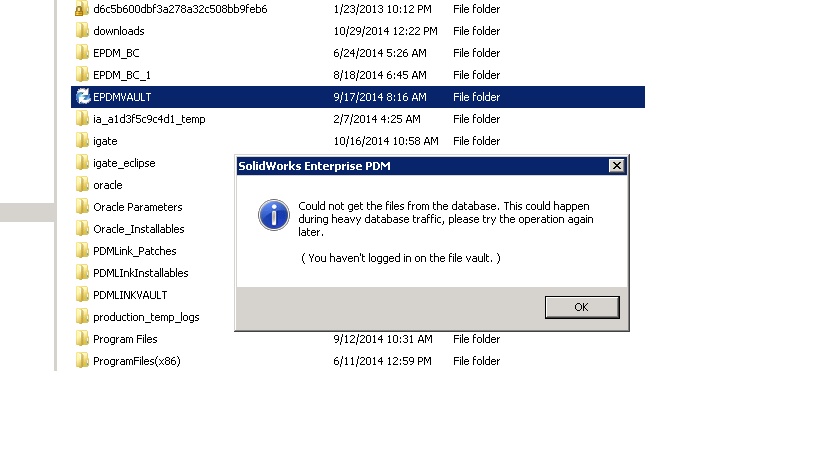The width and height of the screenshot is (819, 460).
Task: Click File folder type in igate row
Action: coord(476,141)
